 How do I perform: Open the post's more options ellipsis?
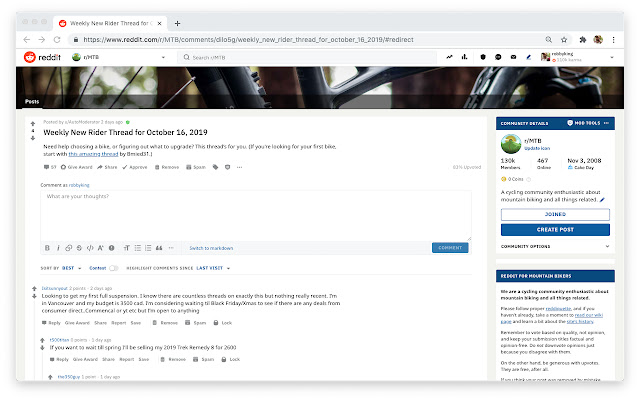tap(239, 167)
